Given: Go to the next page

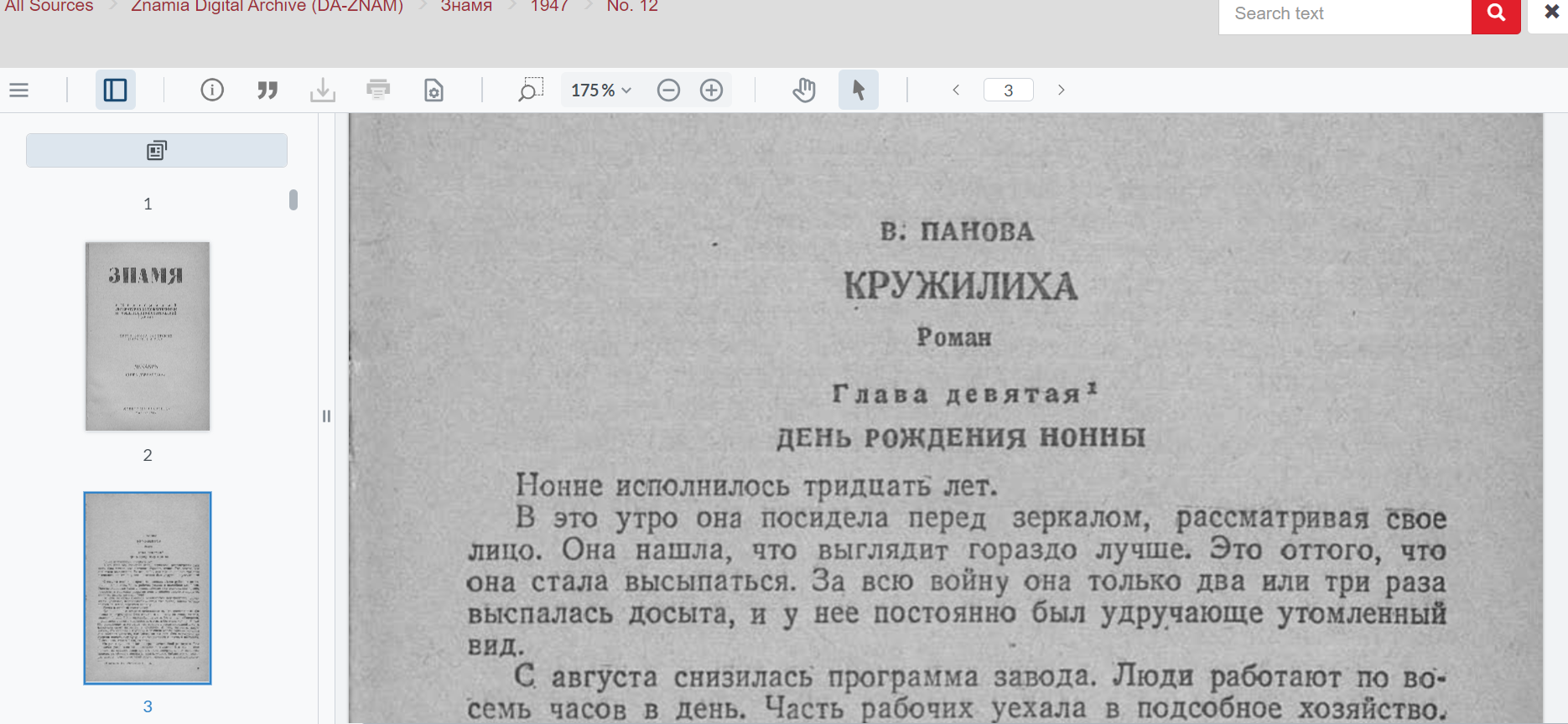Looking at the screenshot, I should 1061,90.
